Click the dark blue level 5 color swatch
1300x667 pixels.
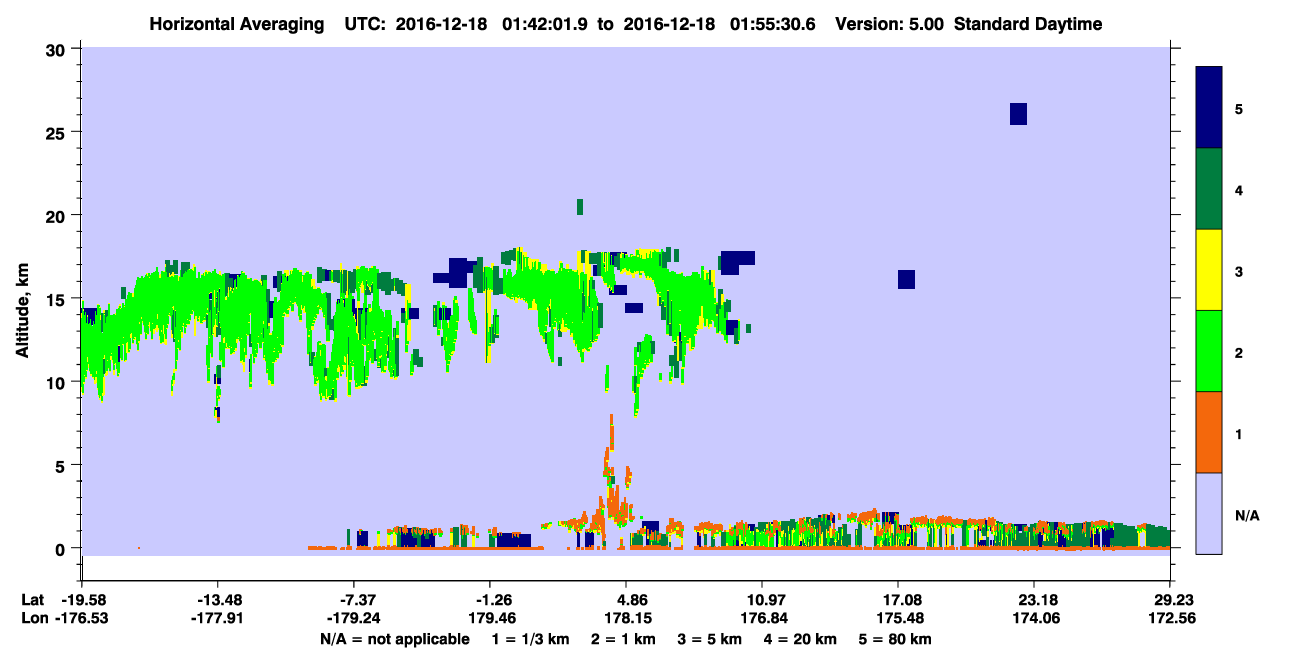(x=1209, y=108)
